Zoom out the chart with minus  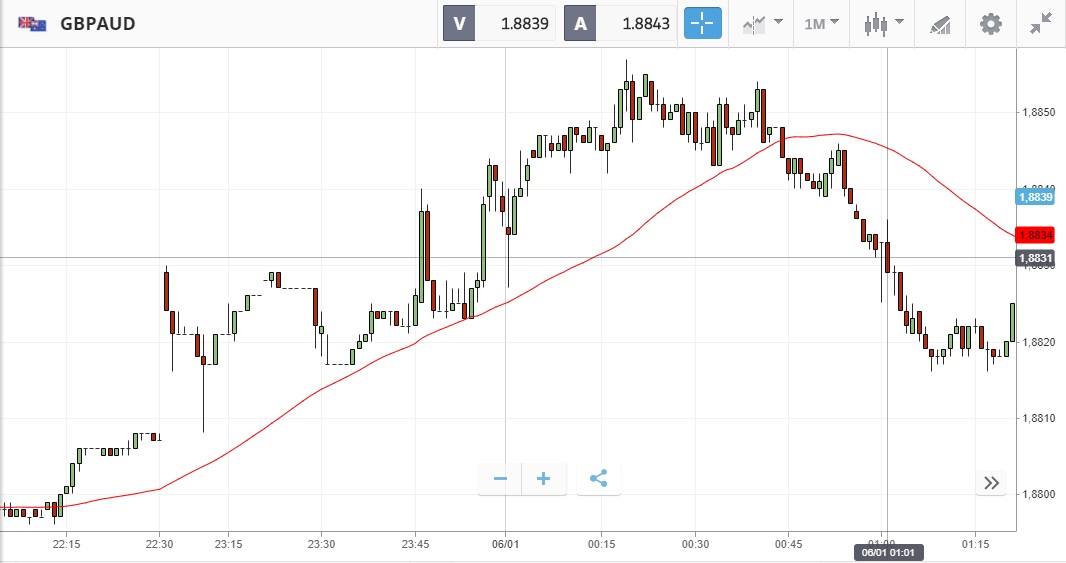[500, 479]
